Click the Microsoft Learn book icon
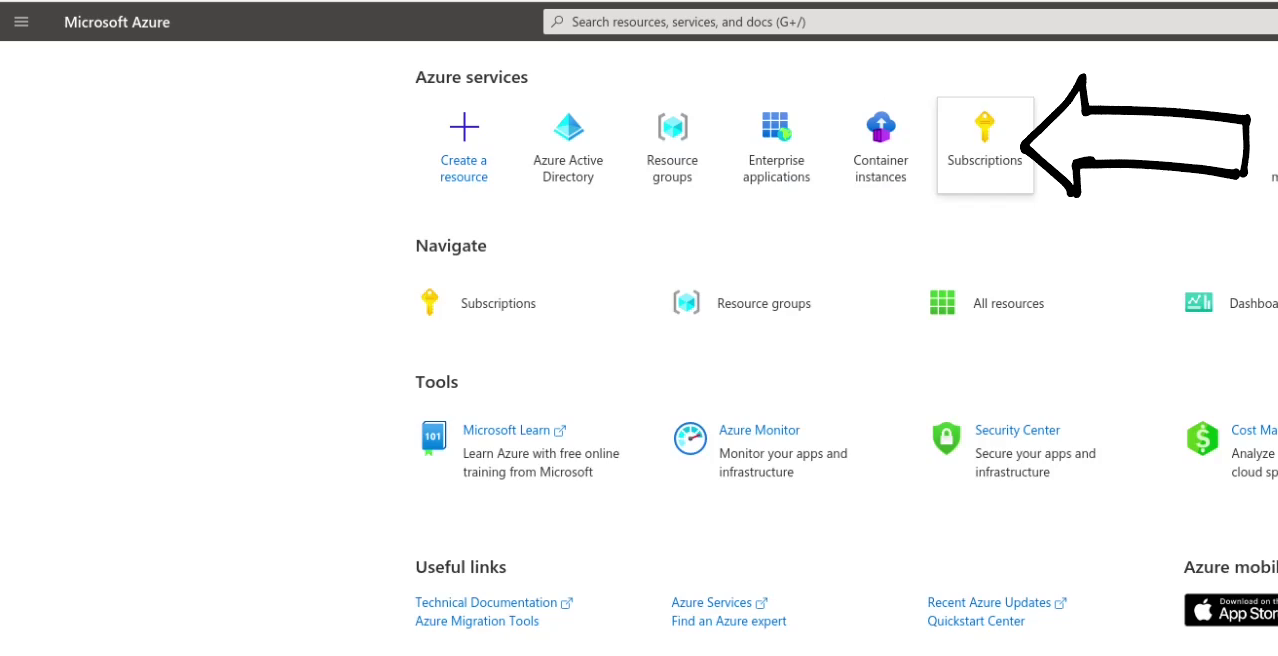This screenshot has width=1278, height=656. (432, 438)
